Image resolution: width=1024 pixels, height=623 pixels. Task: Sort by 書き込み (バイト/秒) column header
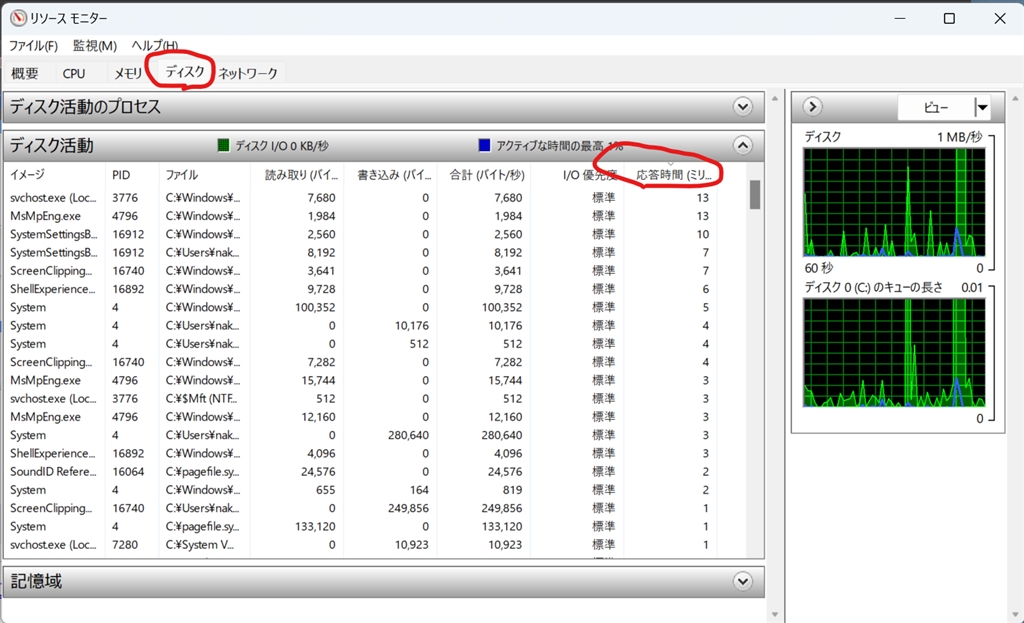390,175
